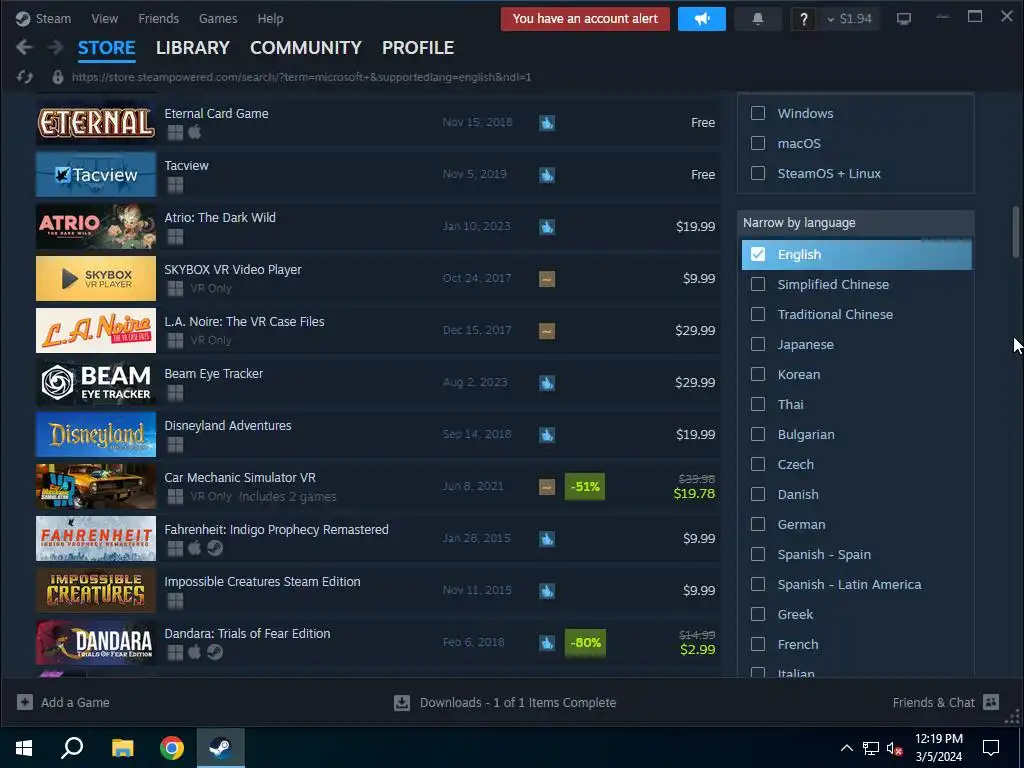The image size is (1024, 768).
Task: Click the macOS icon under Eternal Card Game
Action: (195, 133)
